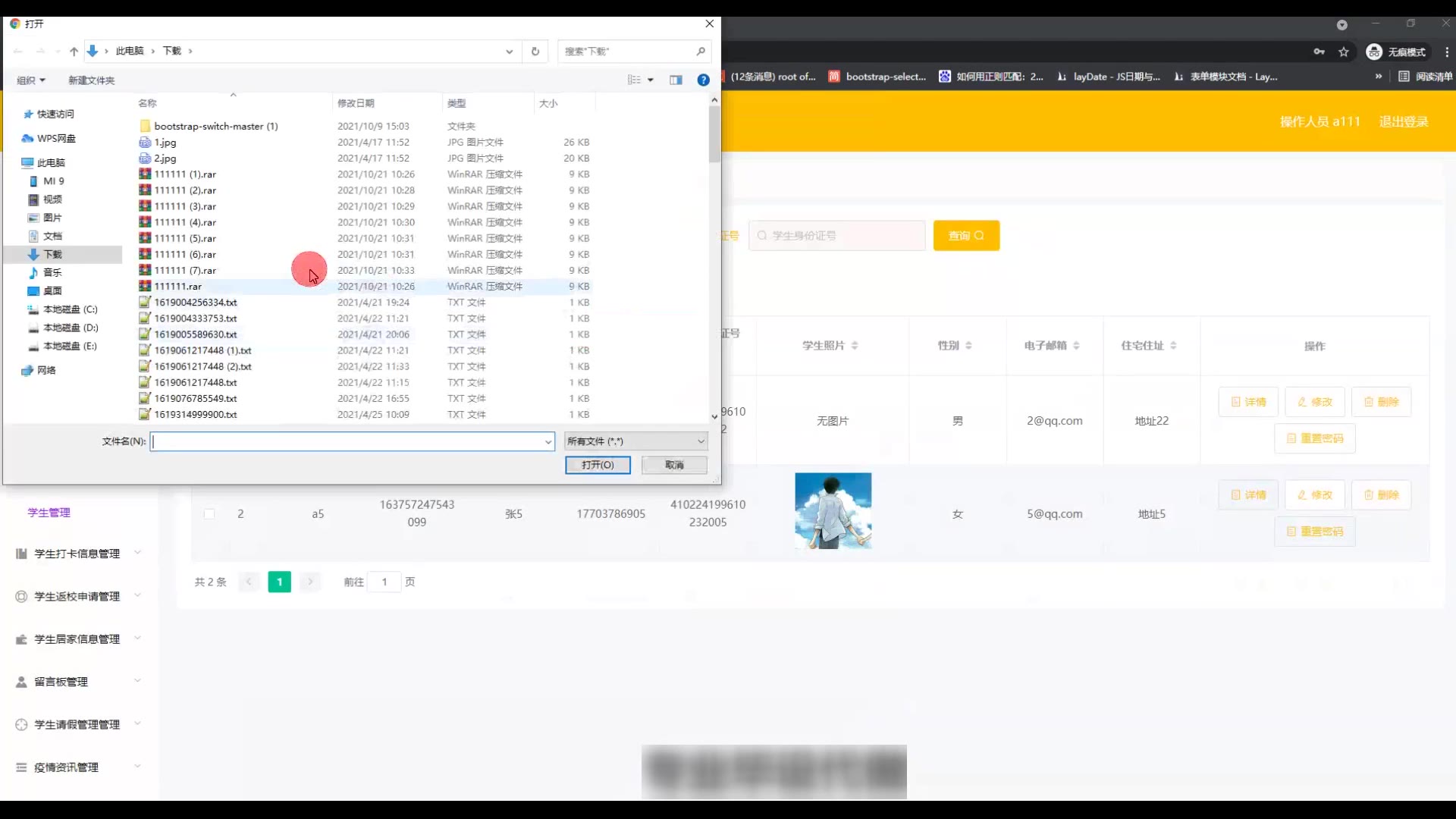Open the 组织 menu

(x=31, y=80)
